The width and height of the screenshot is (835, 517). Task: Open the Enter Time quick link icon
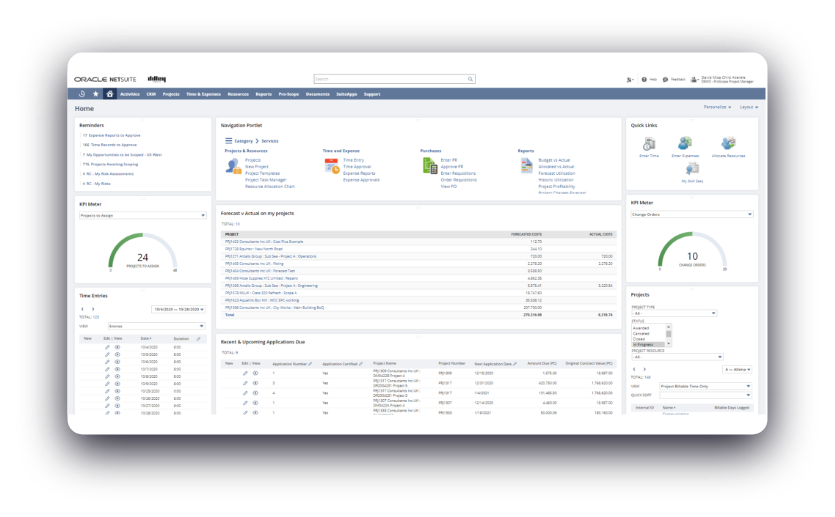[648, 144]
